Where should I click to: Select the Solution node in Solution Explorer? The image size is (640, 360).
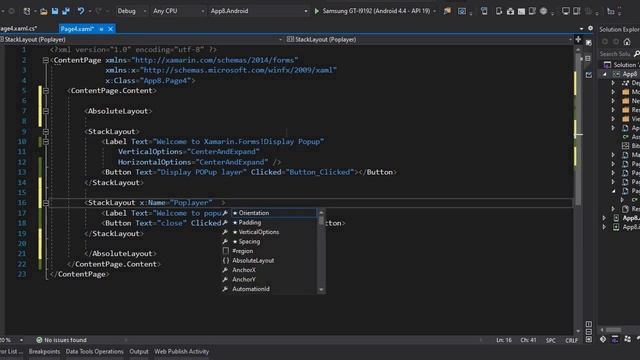pyautogui.click(x=621, y=64)
